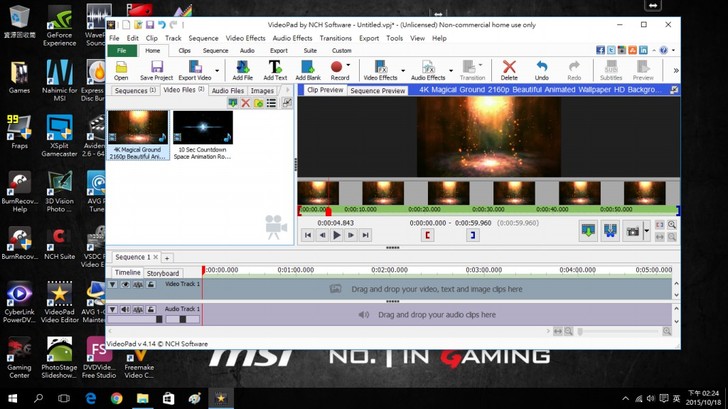Click the Delete red X toolbar icon
The height and width of the screenshot is (409, 728).
(509, 68)
